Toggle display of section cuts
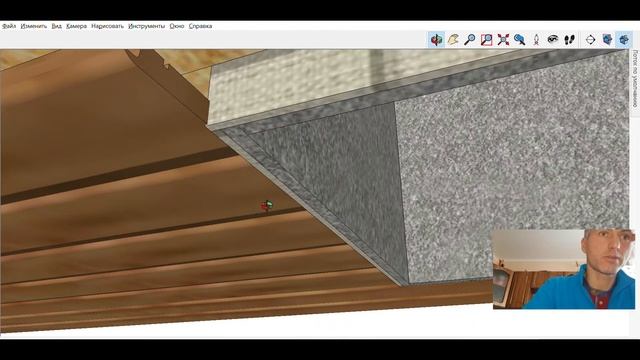The width and height of the screenshot is (640, 360). [x=624, y=40]
